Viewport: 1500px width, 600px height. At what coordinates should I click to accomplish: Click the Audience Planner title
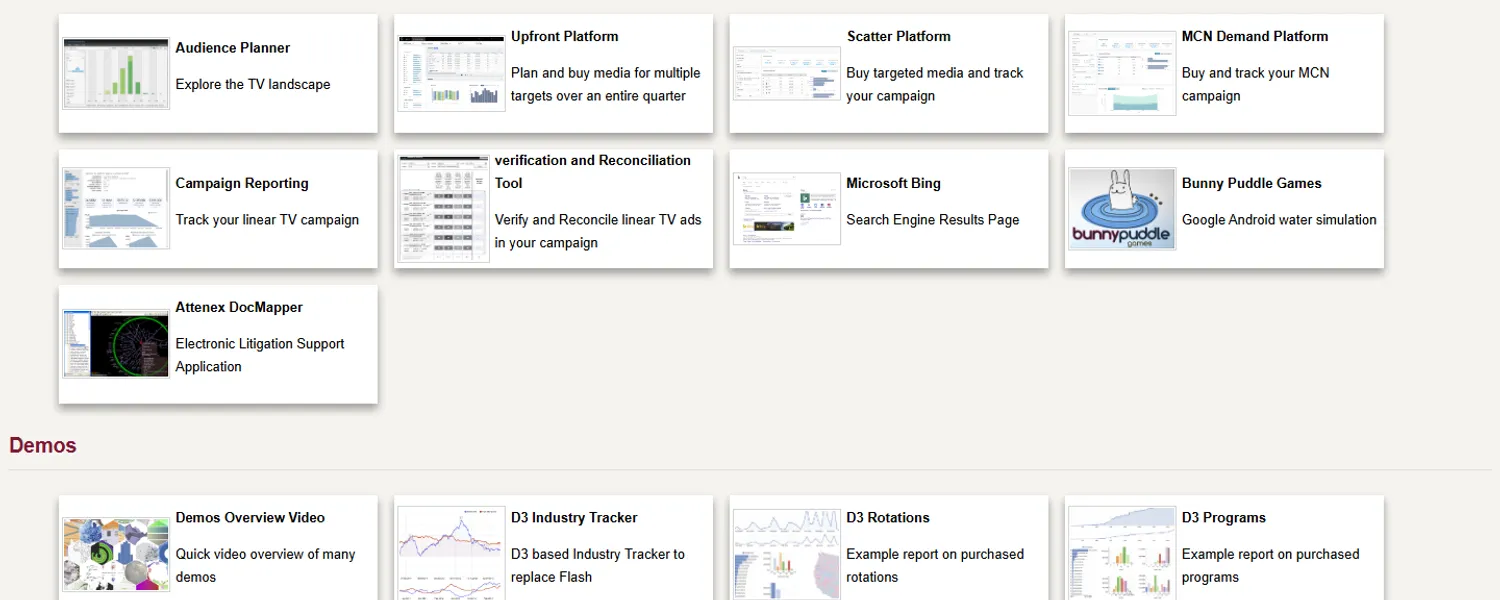click(x=233, y=48)
